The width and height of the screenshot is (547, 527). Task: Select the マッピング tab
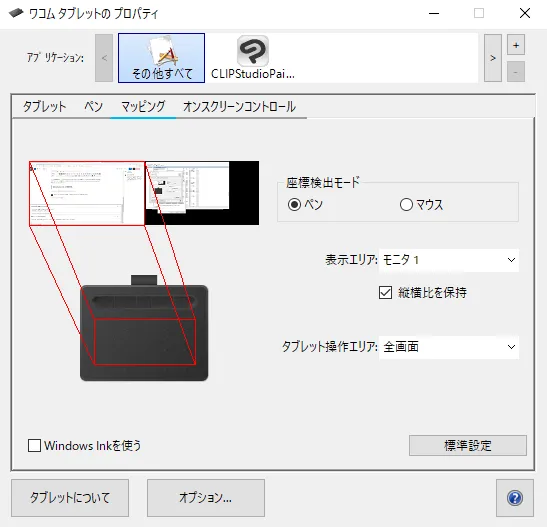point(143,106)
